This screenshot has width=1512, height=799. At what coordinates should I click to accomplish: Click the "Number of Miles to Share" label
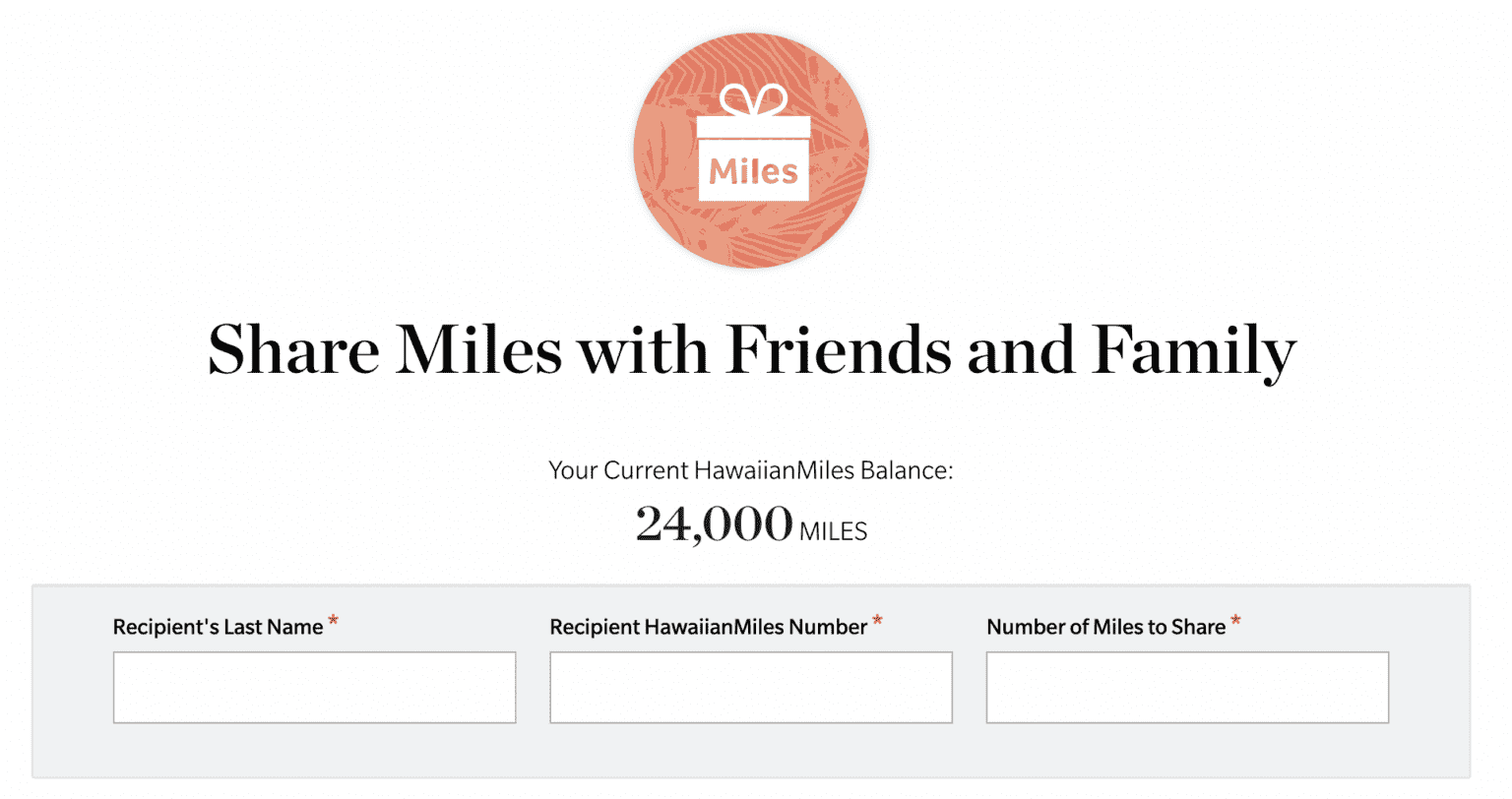pos(1105,628)
